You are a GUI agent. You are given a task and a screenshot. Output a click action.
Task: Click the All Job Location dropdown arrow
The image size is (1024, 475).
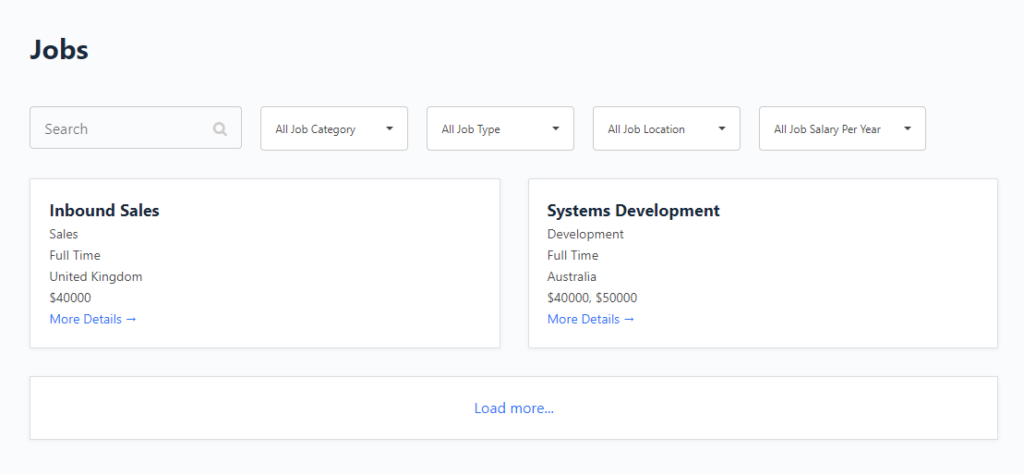[722, 129]
